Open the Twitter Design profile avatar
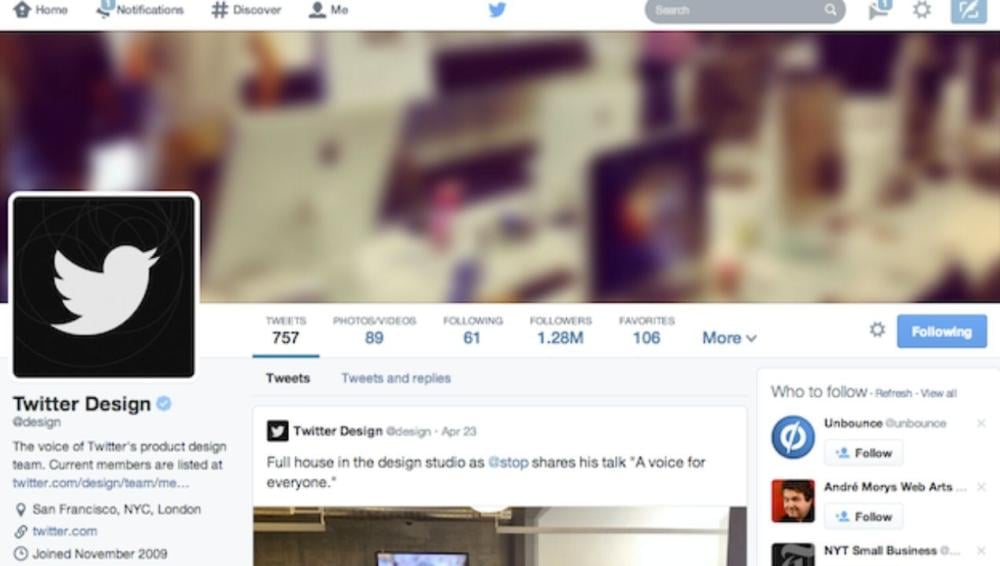Viewport: 1000px width, 566px height. 104,287
